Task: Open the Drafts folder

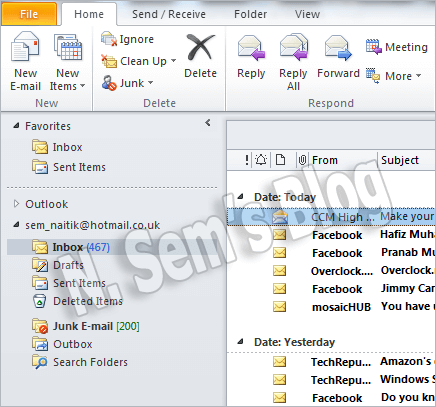Action: (x=58, y=265)
